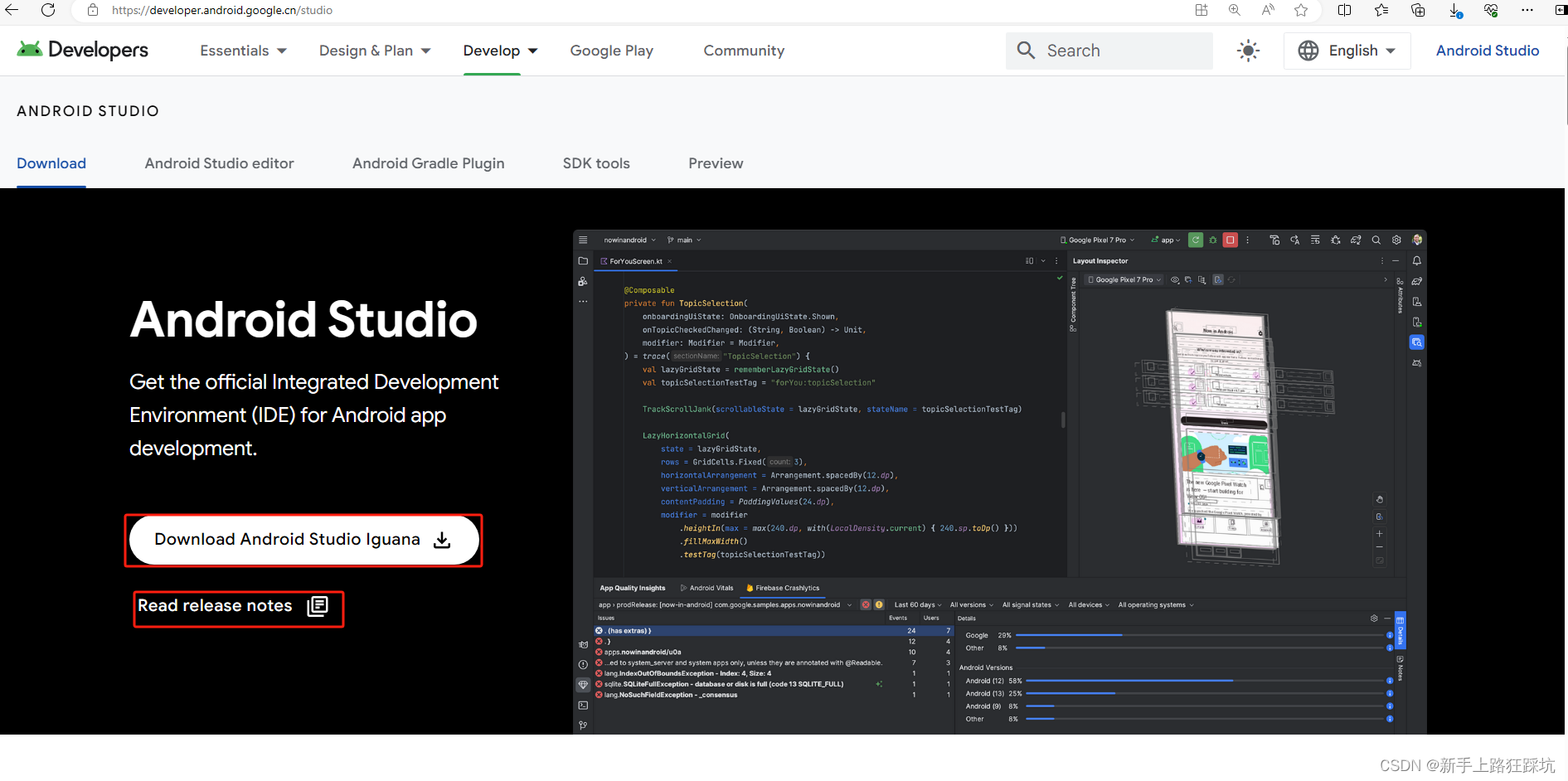Click the download arrow icon on the Iguana button

click(443, 540)
